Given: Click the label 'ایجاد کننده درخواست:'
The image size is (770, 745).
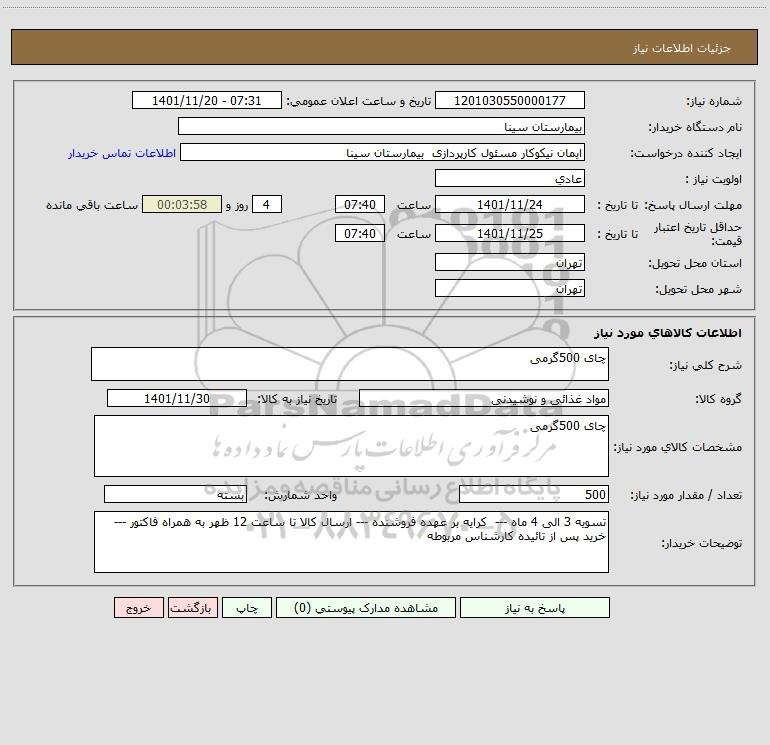Looking at the screenshot, I should click(x=686, y=153).
